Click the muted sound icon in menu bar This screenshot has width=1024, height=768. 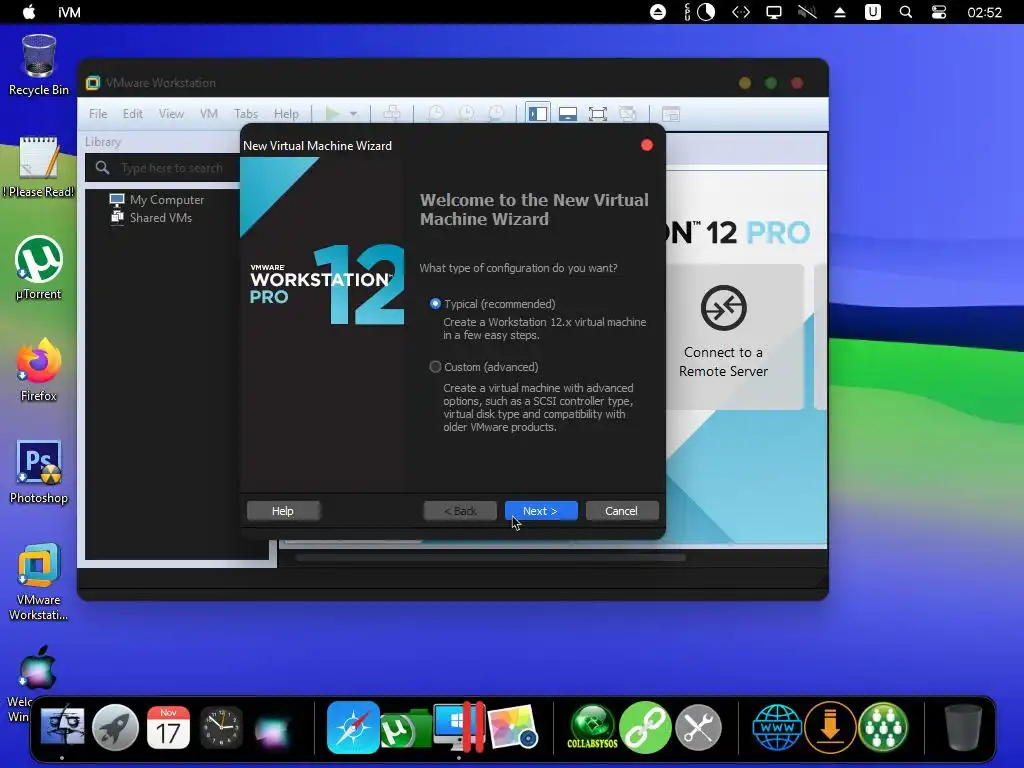click(807, 12)
